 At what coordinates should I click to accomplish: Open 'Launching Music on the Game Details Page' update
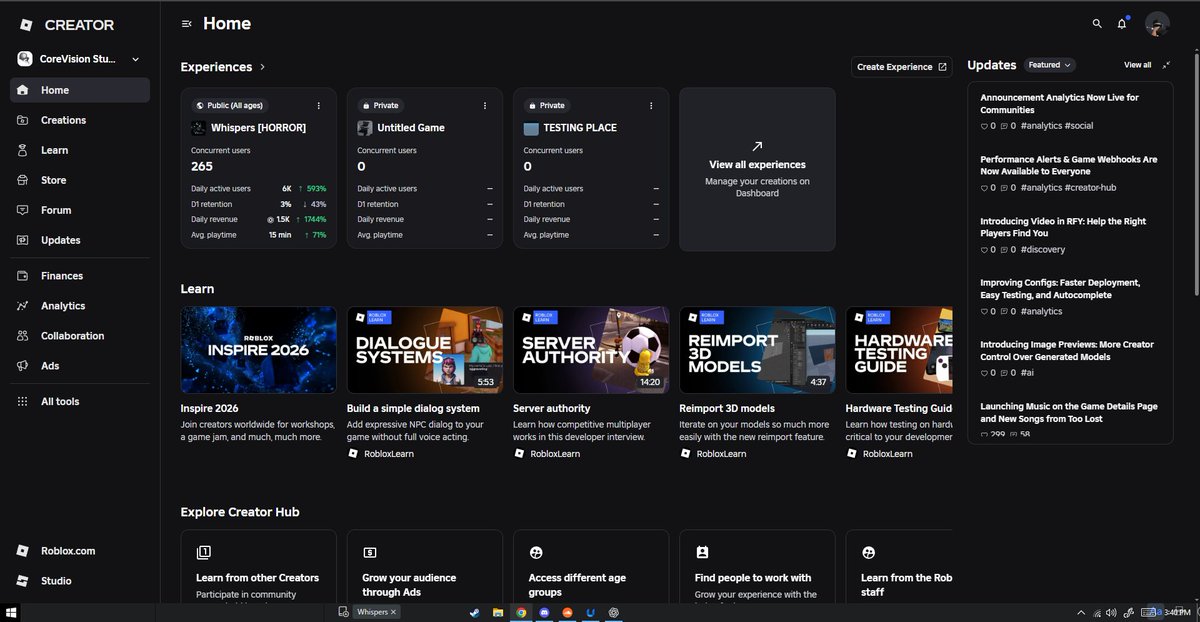point(1069,413)
